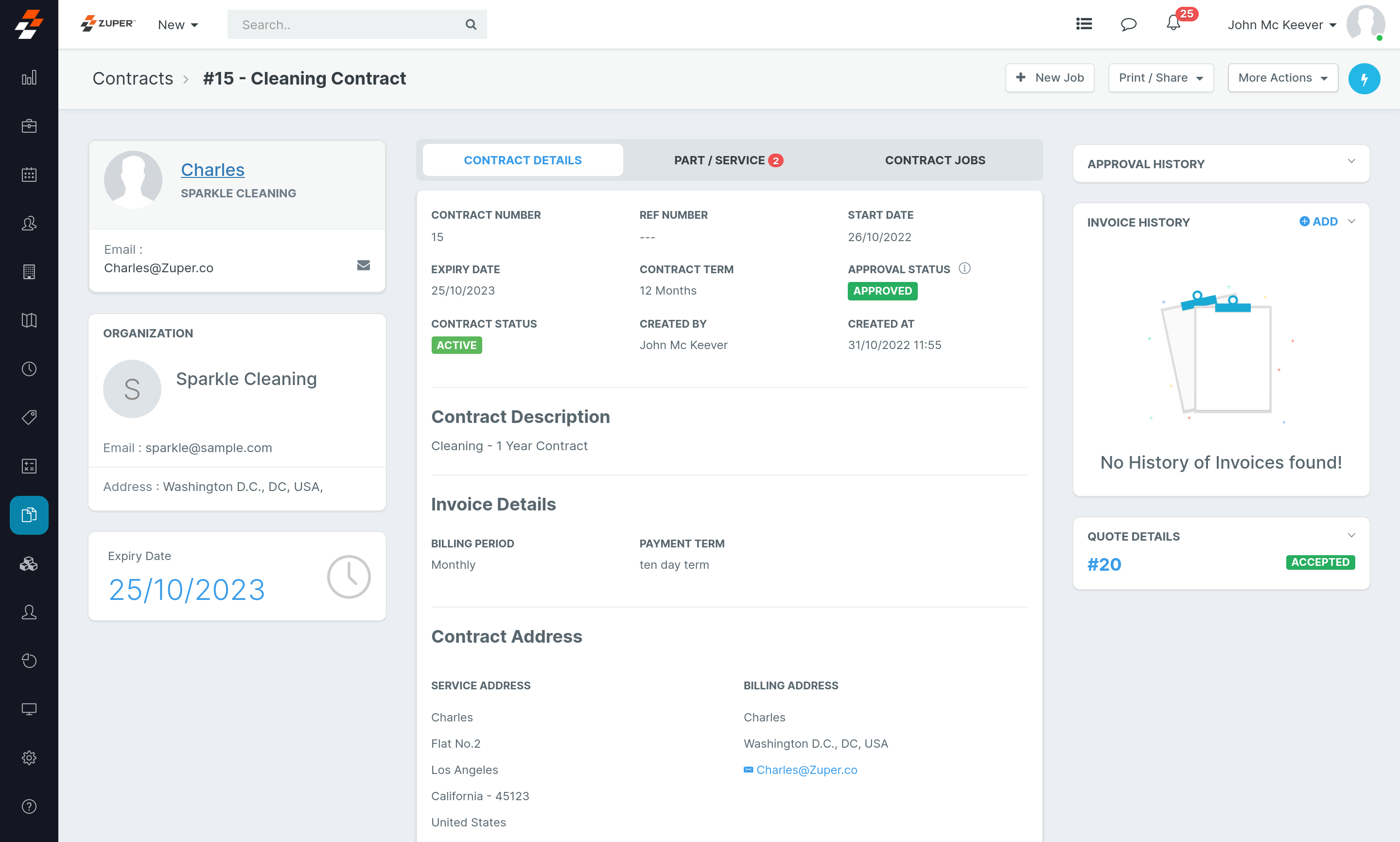The height and width of the screenshot is (842, 1400).
Task: Click the mail icon beside Charles@Zuper.co
Action: tap(363, 265)
